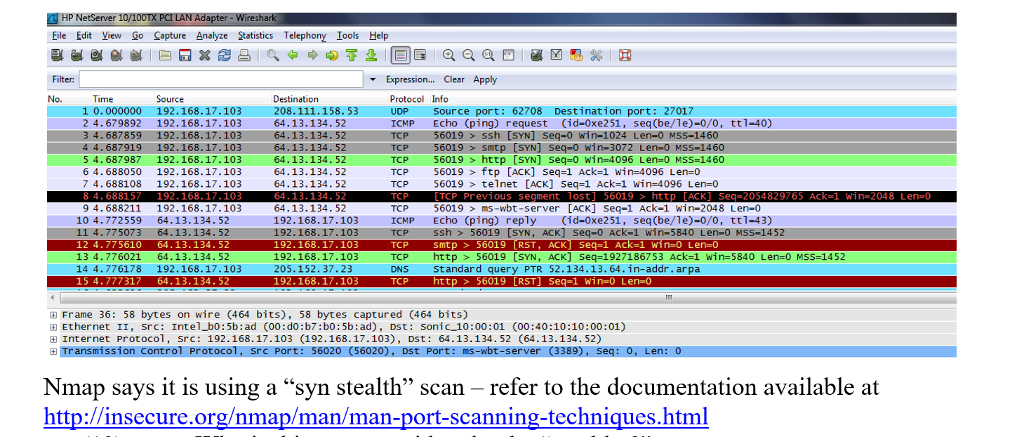1024x437 pixels.
Task: Edit capture filters icon
Action: [x=537, y=56]
